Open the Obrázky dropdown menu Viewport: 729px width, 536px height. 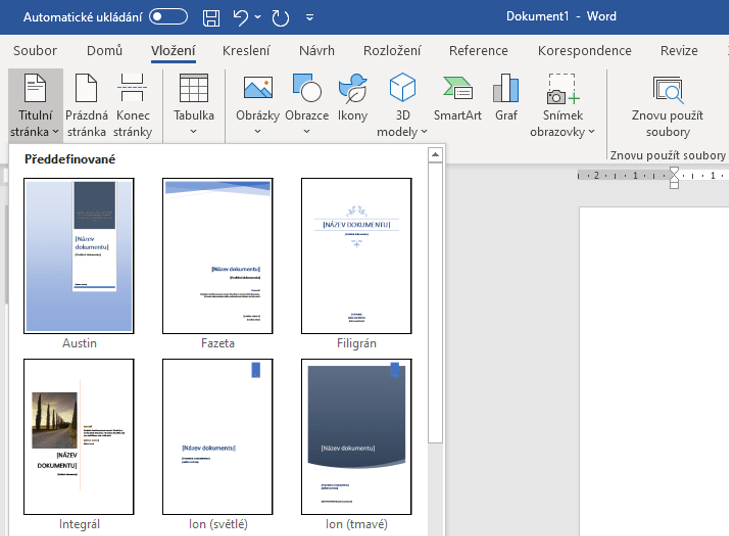pyautogui.click(x=257, y=131)
